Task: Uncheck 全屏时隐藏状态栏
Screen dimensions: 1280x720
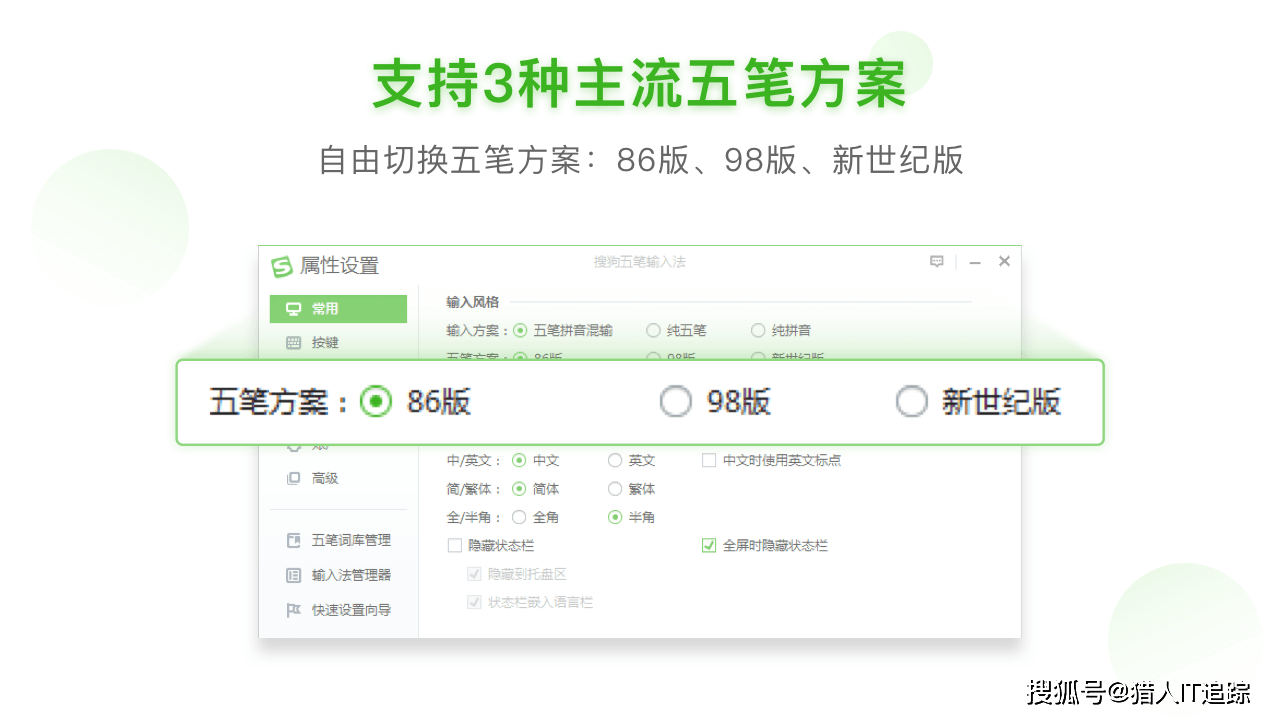Action: click(x=709, y=546)
